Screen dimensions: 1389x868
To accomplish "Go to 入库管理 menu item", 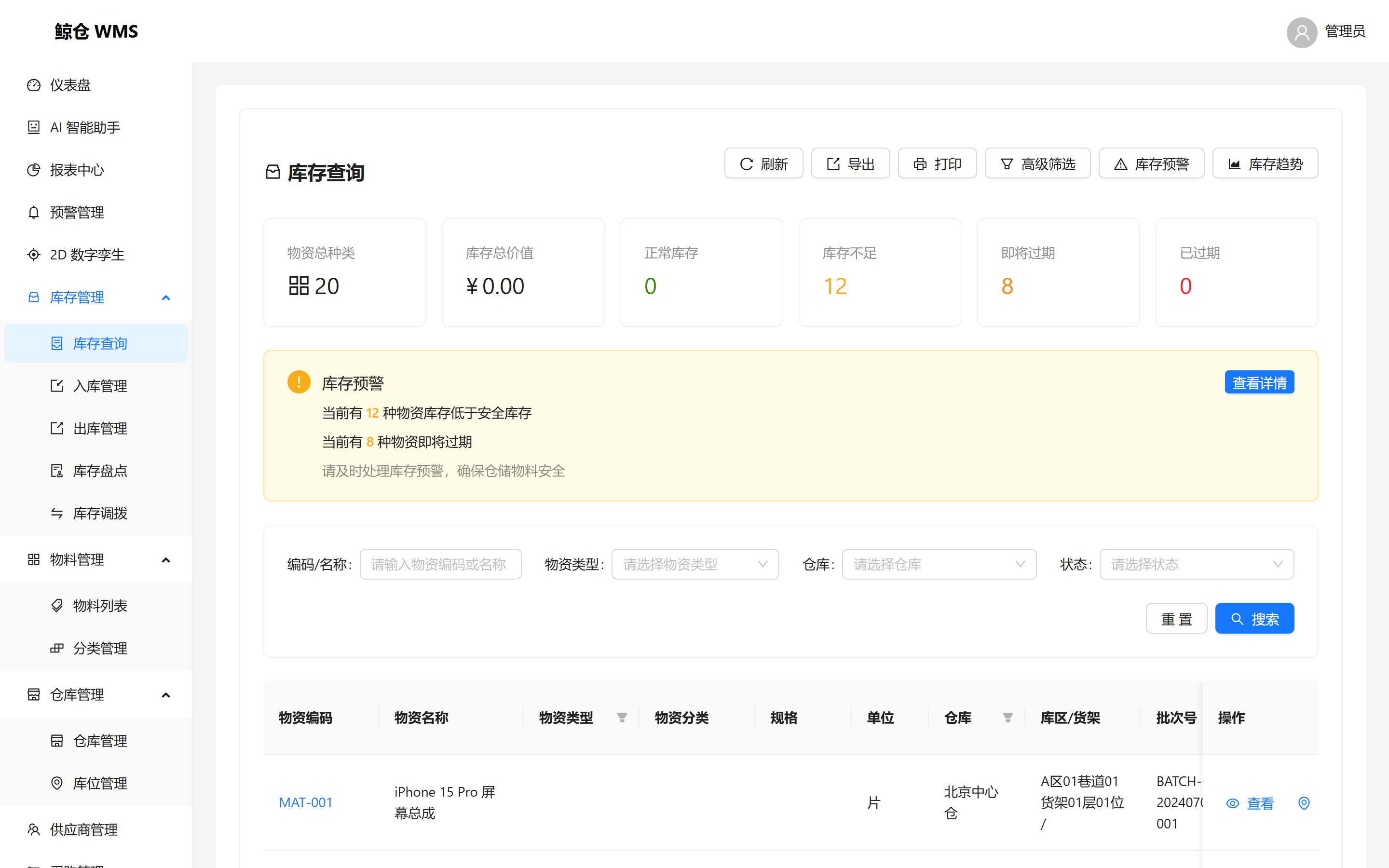I will click(96, 386).
